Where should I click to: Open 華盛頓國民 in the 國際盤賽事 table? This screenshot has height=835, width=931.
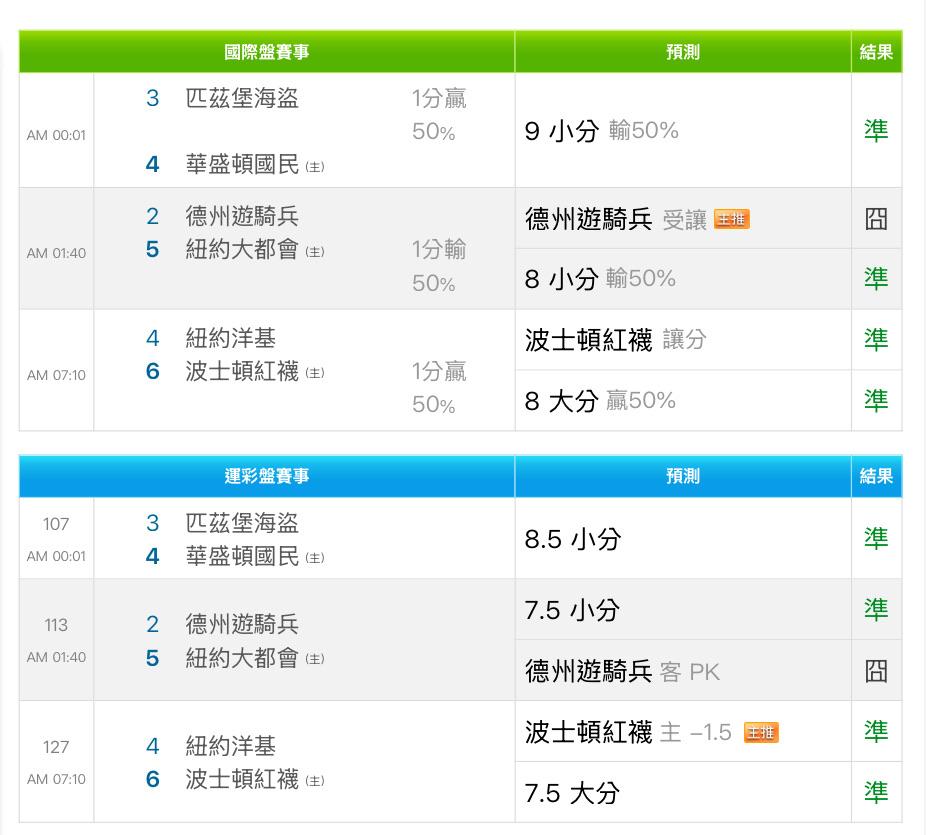point(242,164)
